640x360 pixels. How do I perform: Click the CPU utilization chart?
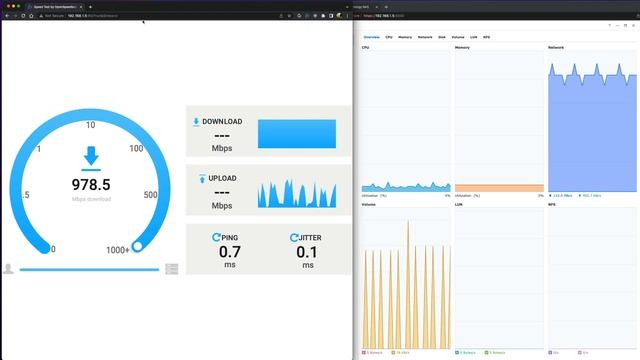406,121
